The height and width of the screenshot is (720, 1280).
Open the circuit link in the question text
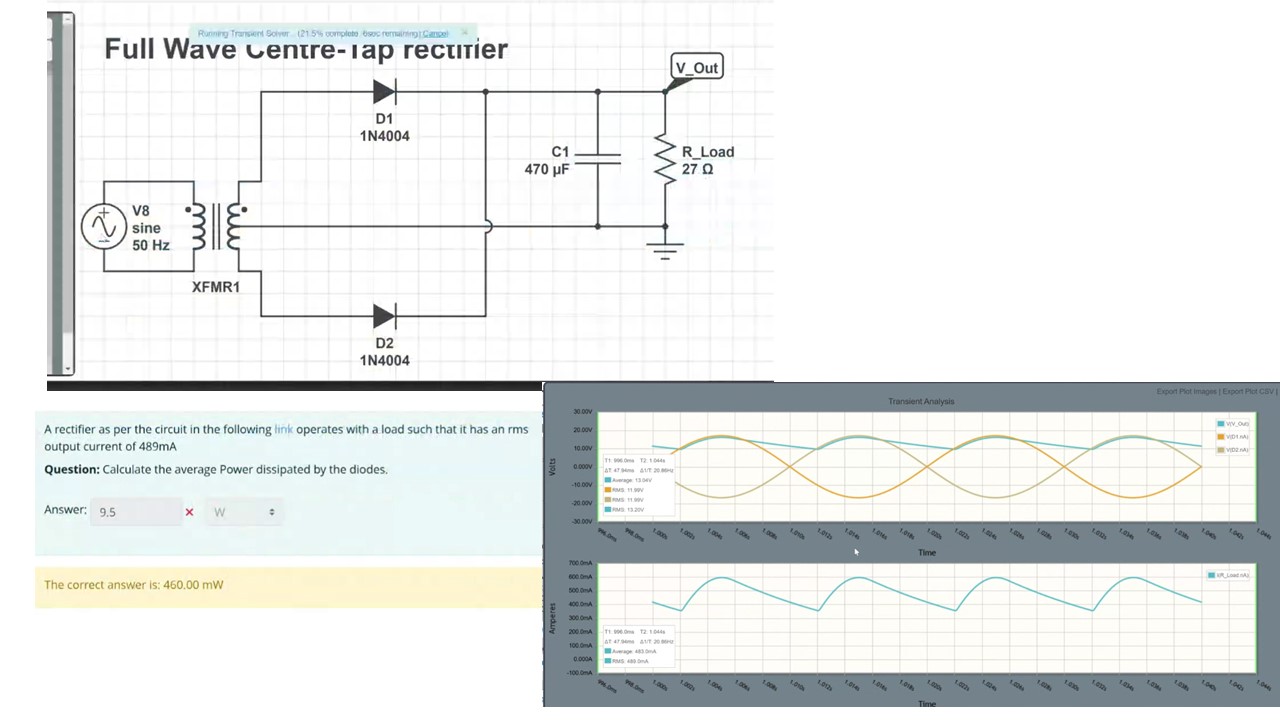(283, 429)
